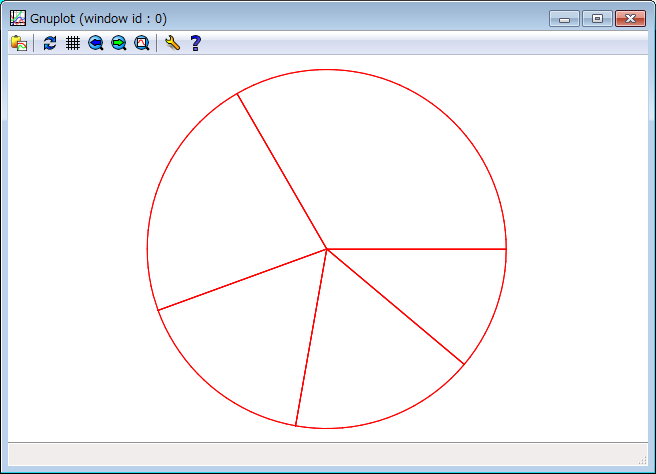This screenshot has height=474, width=656.
Task: Minimize the Gnuplot window
Action: [x=564, y=19]
